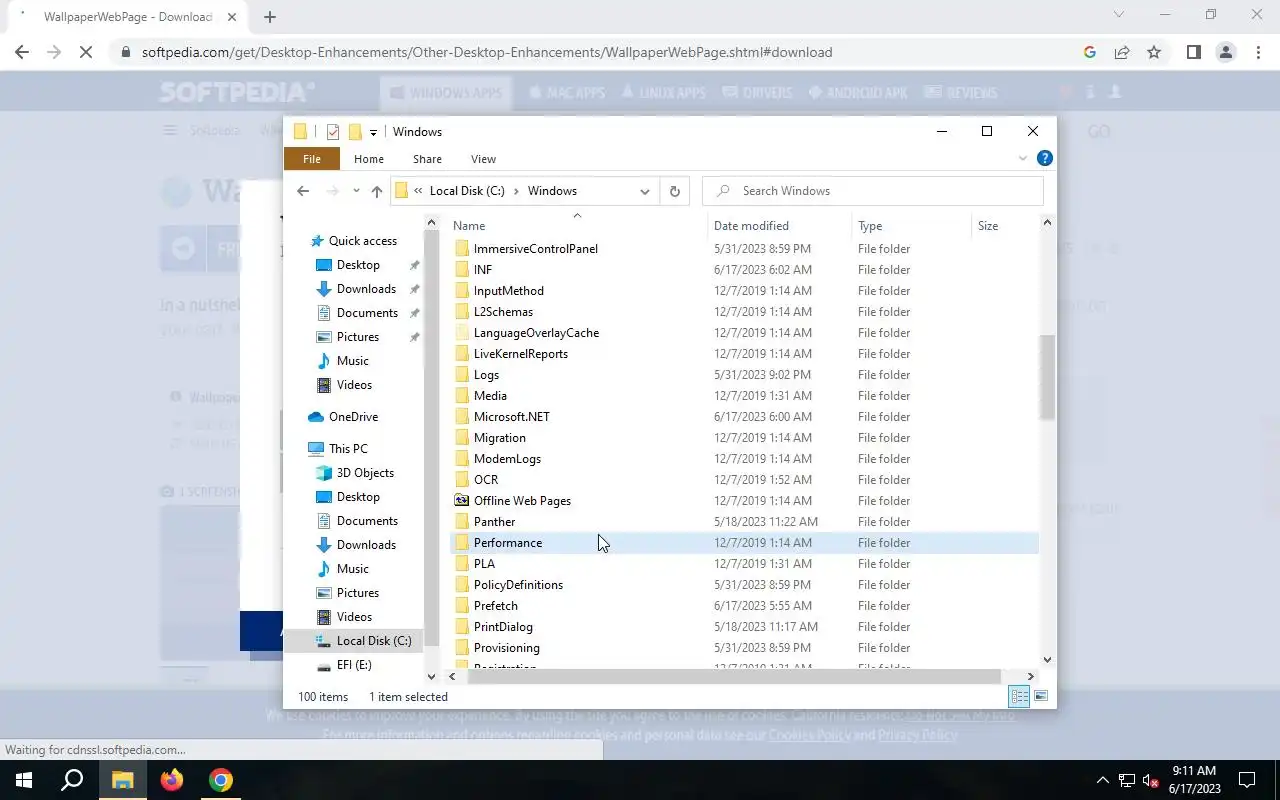Select the LanguageOverlayCache folder icon
1280x800 pixels.
pos(461,333)
